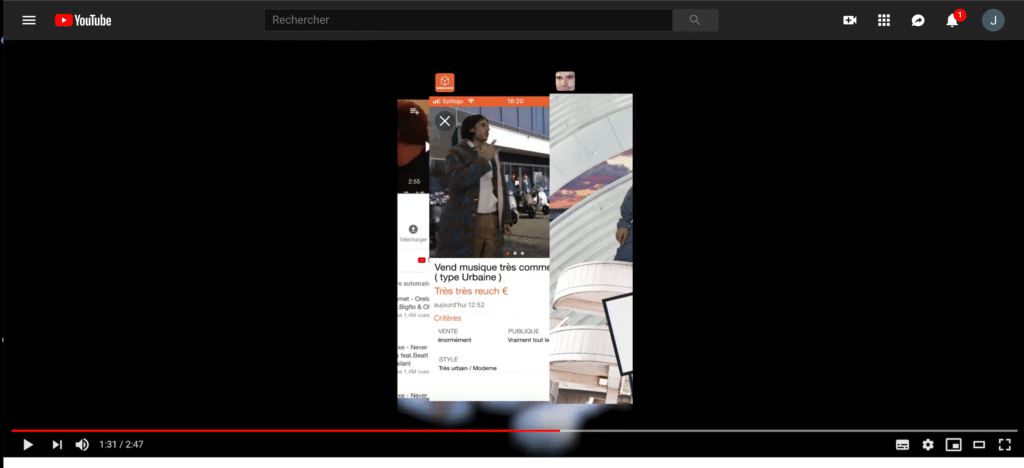Open the YouTube apps grid
Image resolution: width=1024 pixels, height=468 pixels.
[x=884, y=20]
